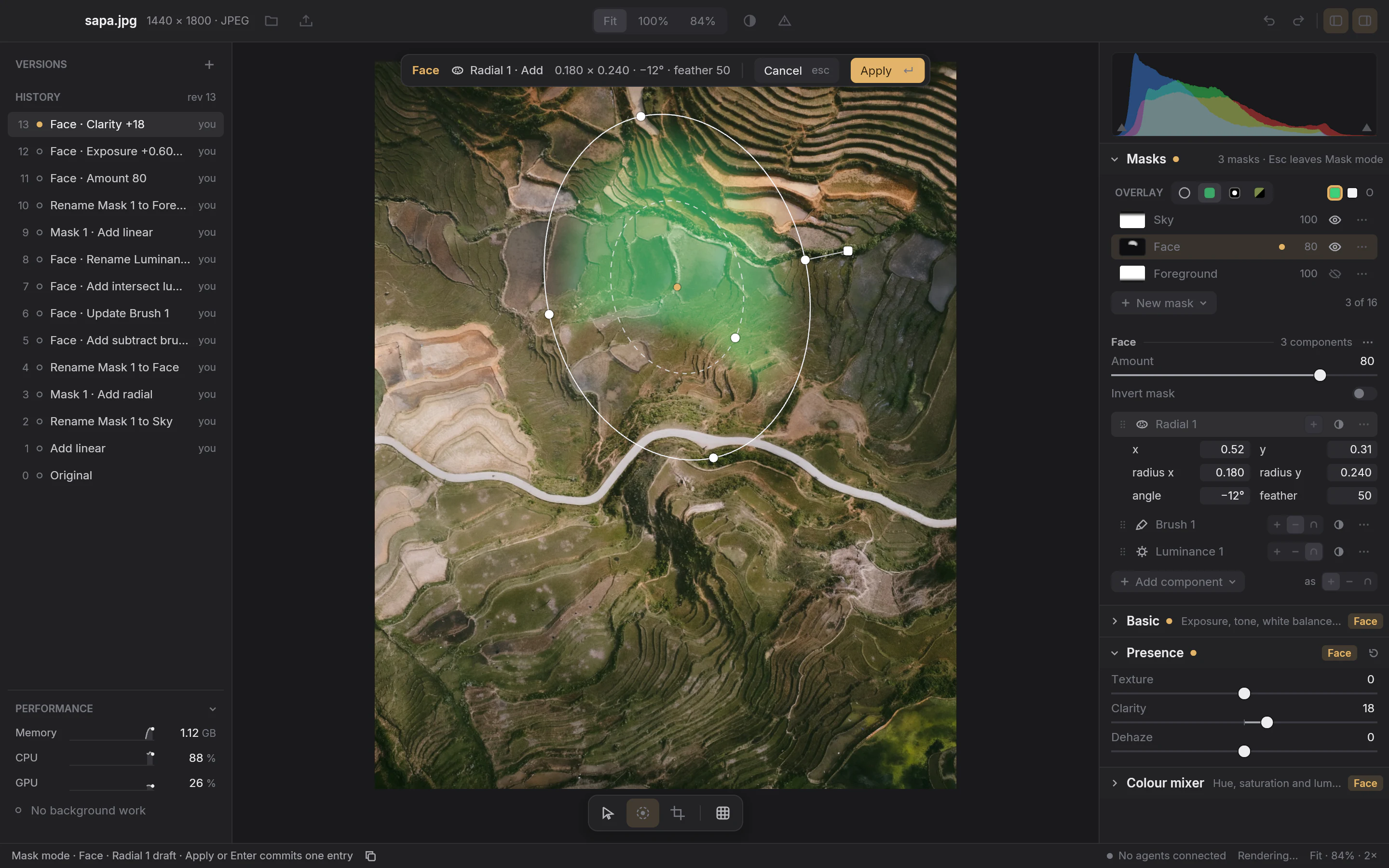Add a new version with plus icon
Image resolution: width=1389 pixels, height=868 pixels.
coord(209,64)
